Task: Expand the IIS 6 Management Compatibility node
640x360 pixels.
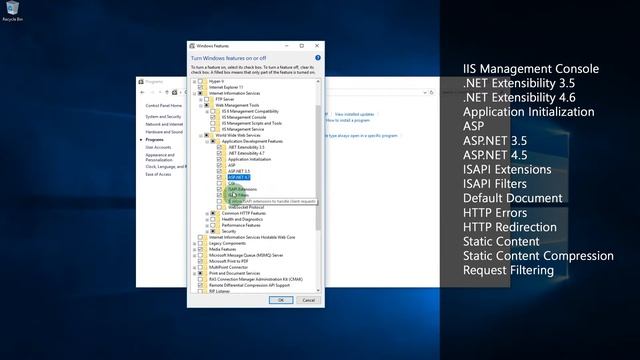Action: click(x=207, y=111)
